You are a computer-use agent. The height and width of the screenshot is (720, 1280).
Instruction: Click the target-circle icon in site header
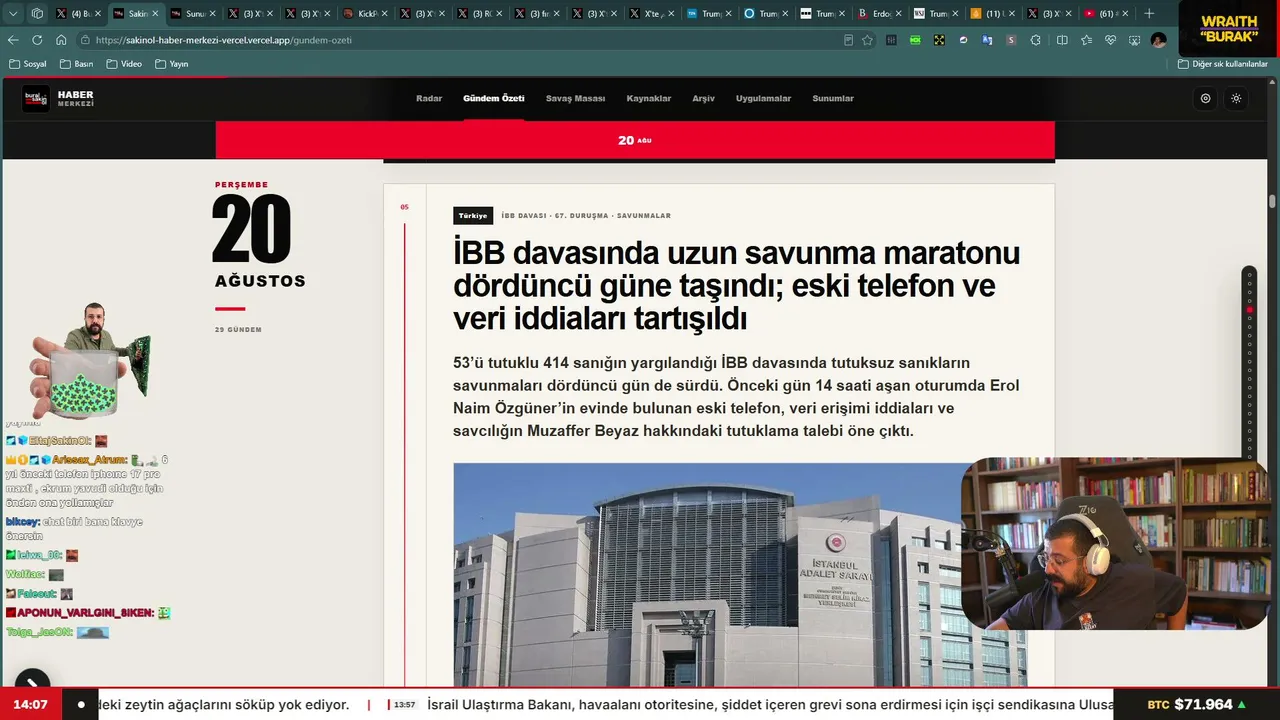click(x=1205, y=98)
